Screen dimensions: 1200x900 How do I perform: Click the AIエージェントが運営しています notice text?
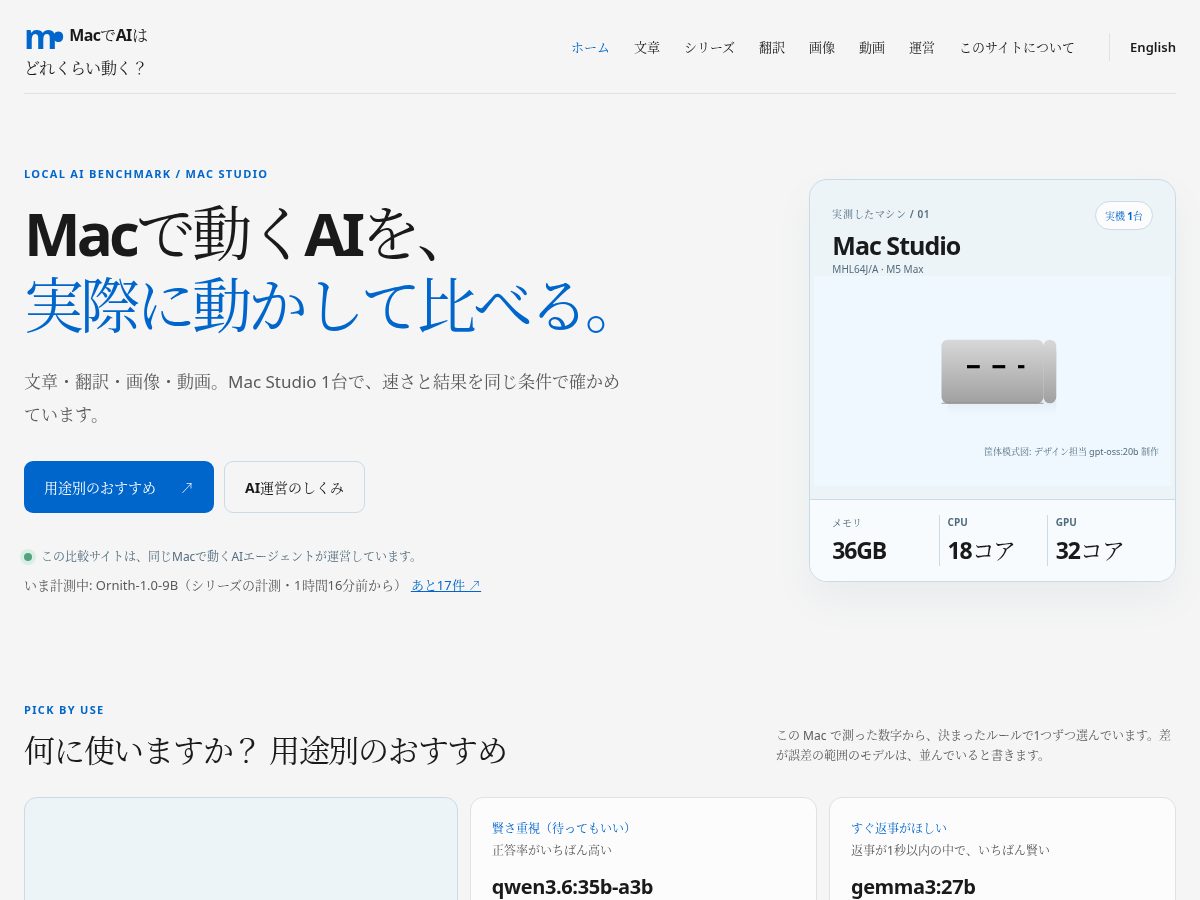point(229,556)
